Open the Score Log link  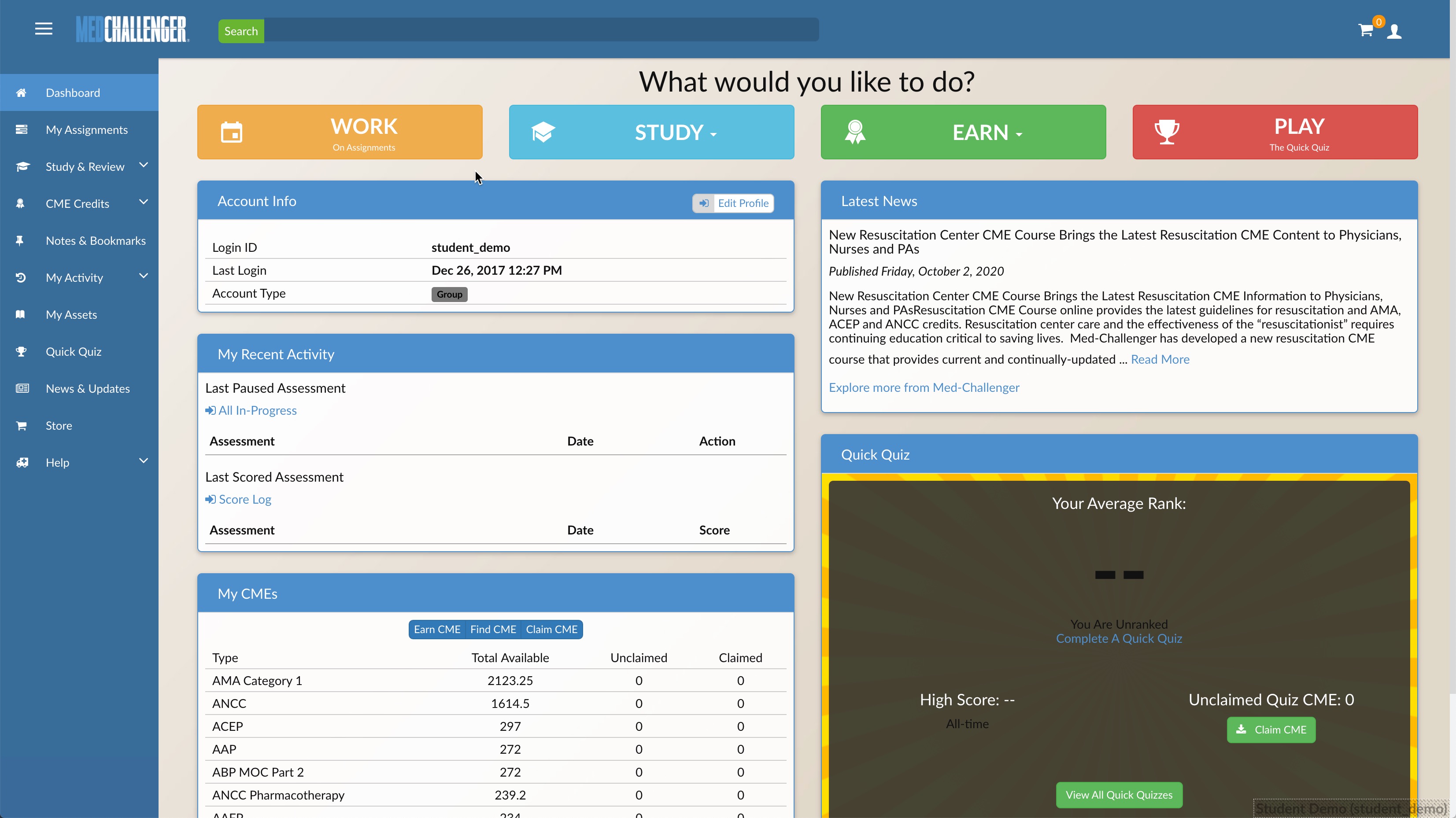coord(239,499)
